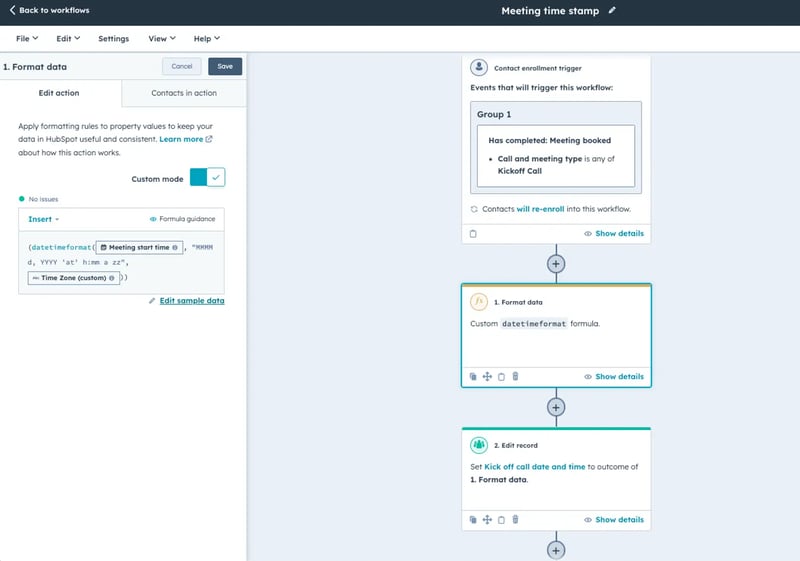
Task: Open the File menu
Action: pos(27,38)
